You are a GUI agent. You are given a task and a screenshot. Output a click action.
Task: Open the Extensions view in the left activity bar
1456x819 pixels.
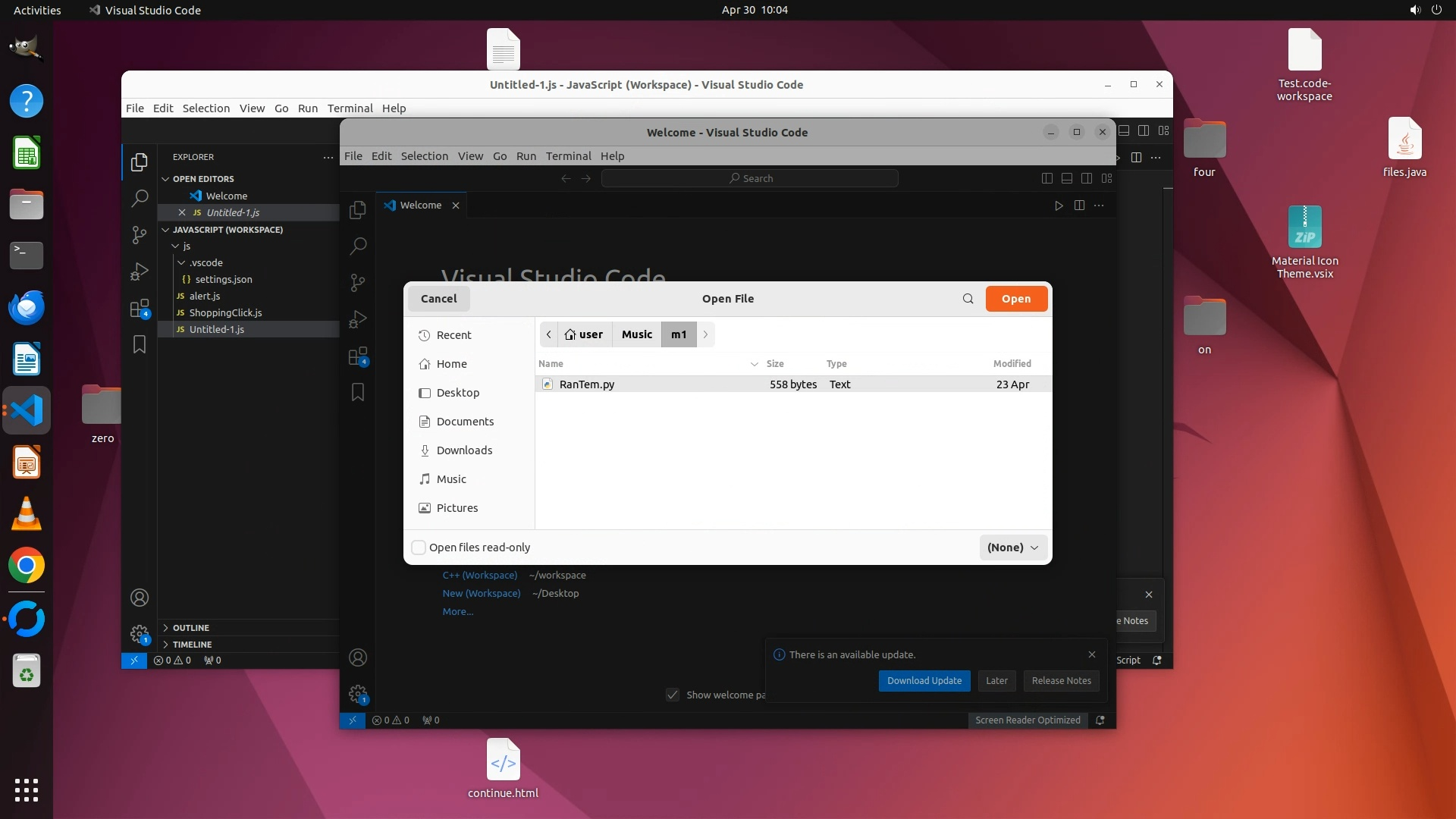point(140,309)
